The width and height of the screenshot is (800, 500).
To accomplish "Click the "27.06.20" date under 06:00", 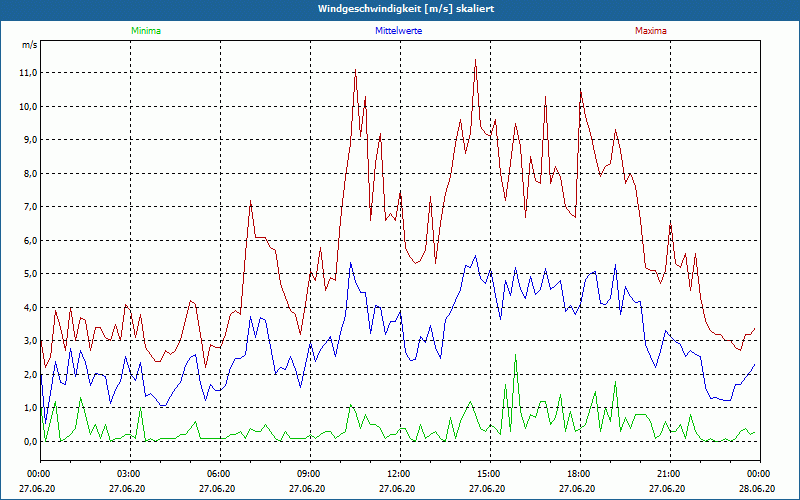I will pyautogui.click(x=218, y=488).
